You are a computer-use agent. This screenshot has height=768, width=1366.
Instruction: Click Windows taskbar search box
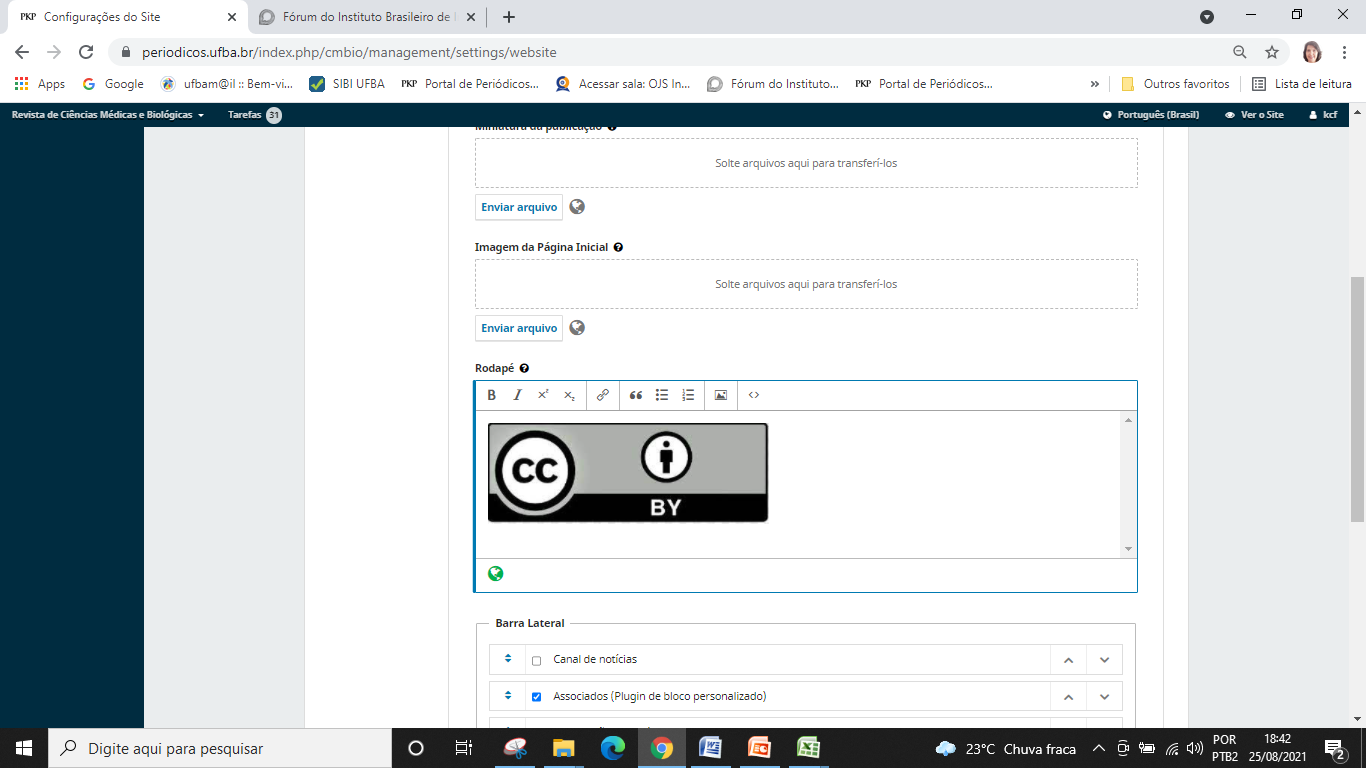pos(220,748)
